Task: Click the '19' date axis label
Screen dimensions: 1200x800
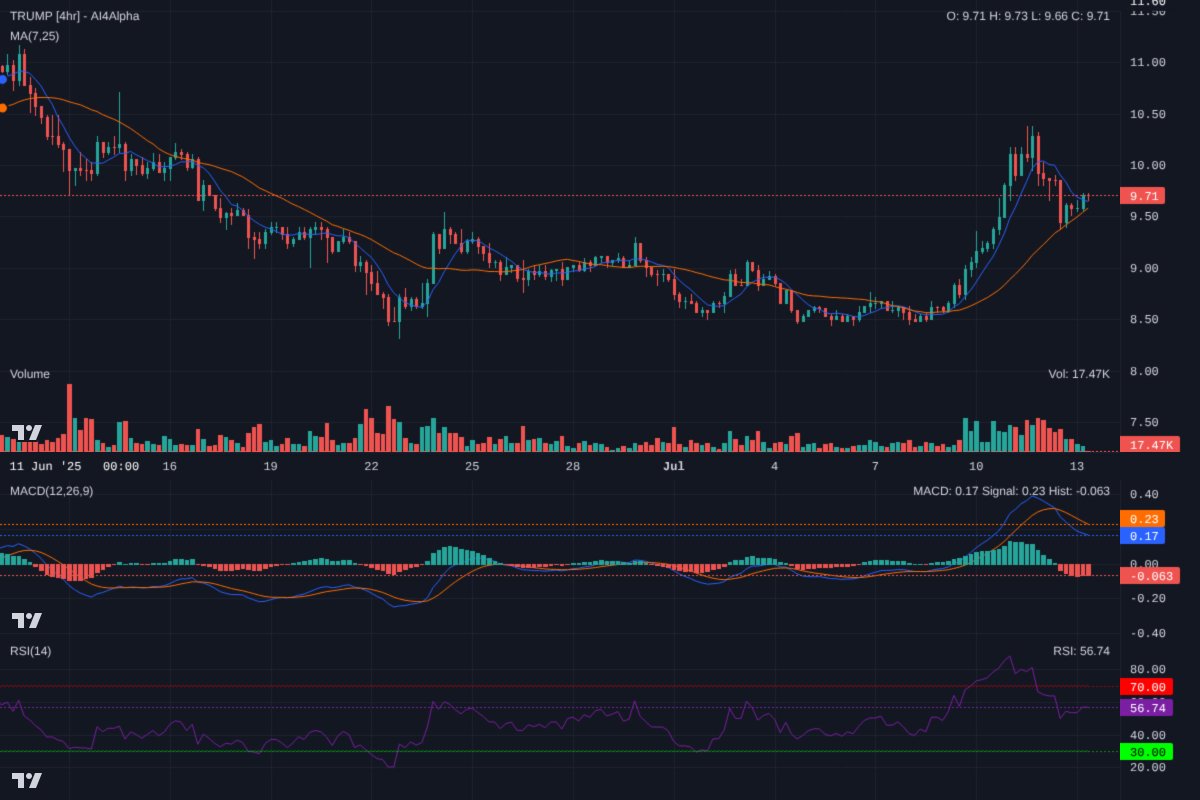Action: tap(270, 466)
